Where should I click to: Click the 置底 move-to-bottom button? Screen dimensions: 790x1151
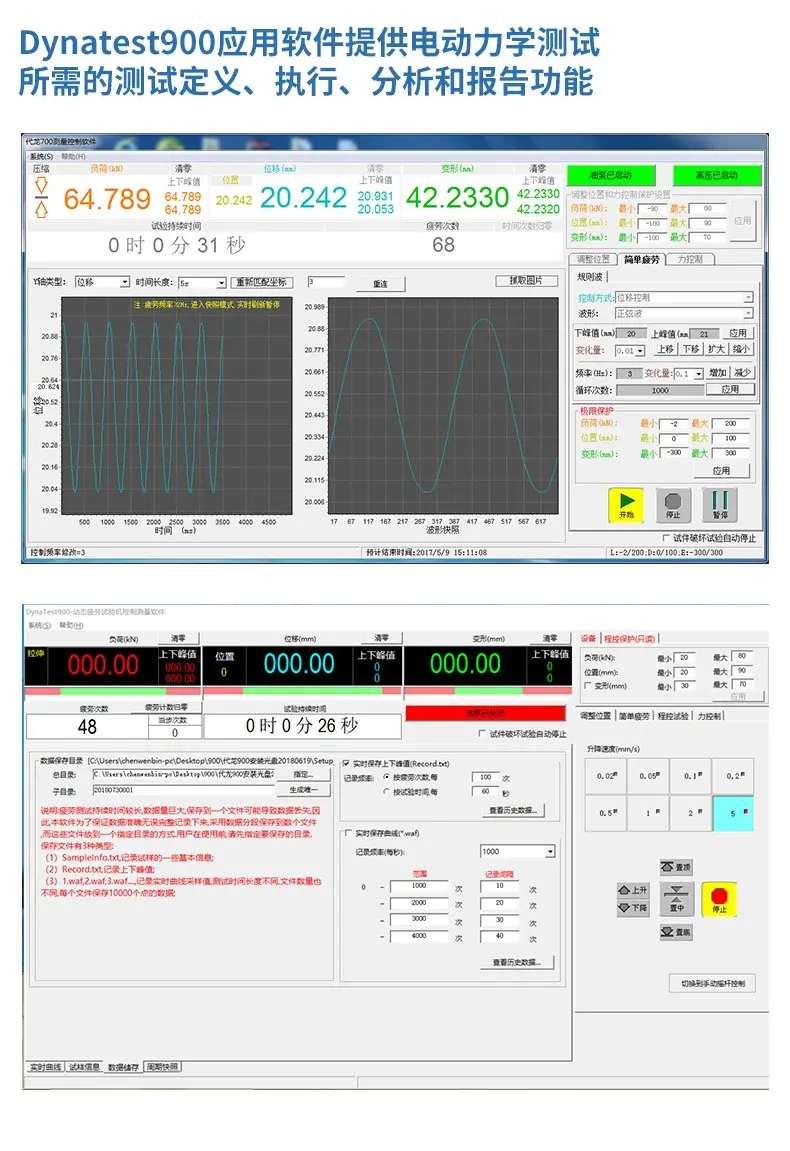coord(676,932)
